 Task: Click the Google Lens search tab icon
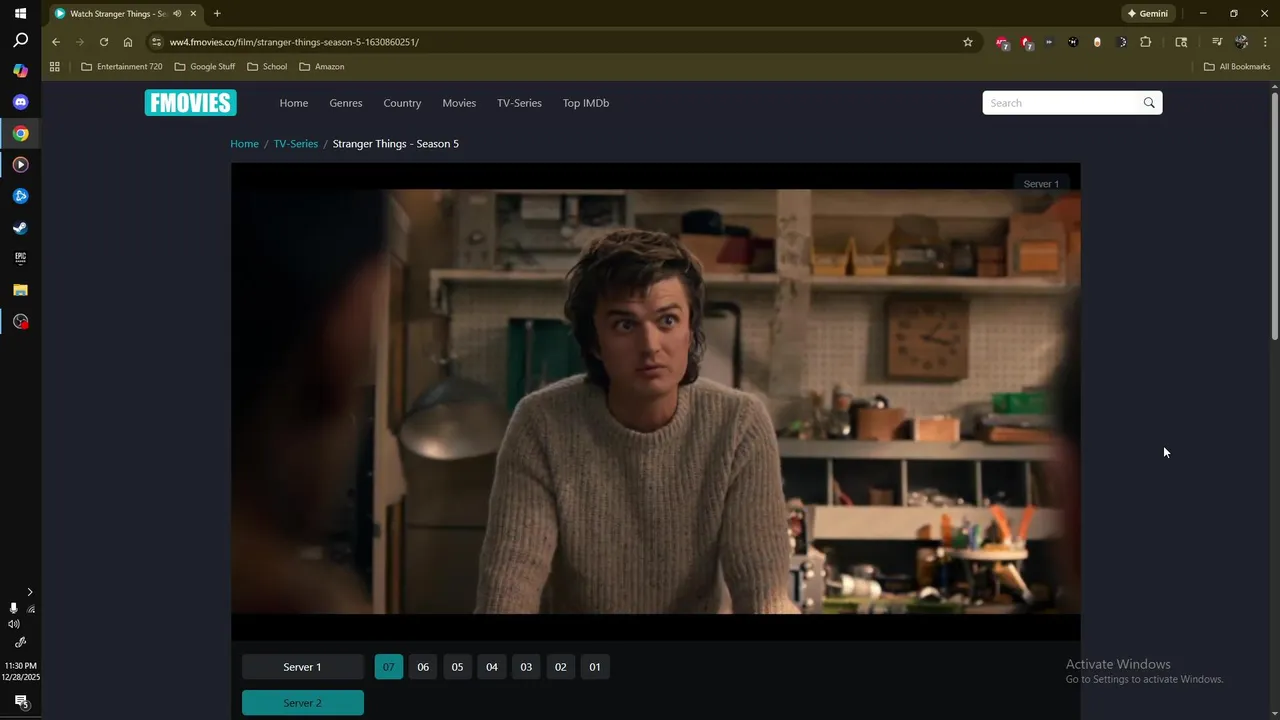pyautogui.click(x=1181, y=42)
